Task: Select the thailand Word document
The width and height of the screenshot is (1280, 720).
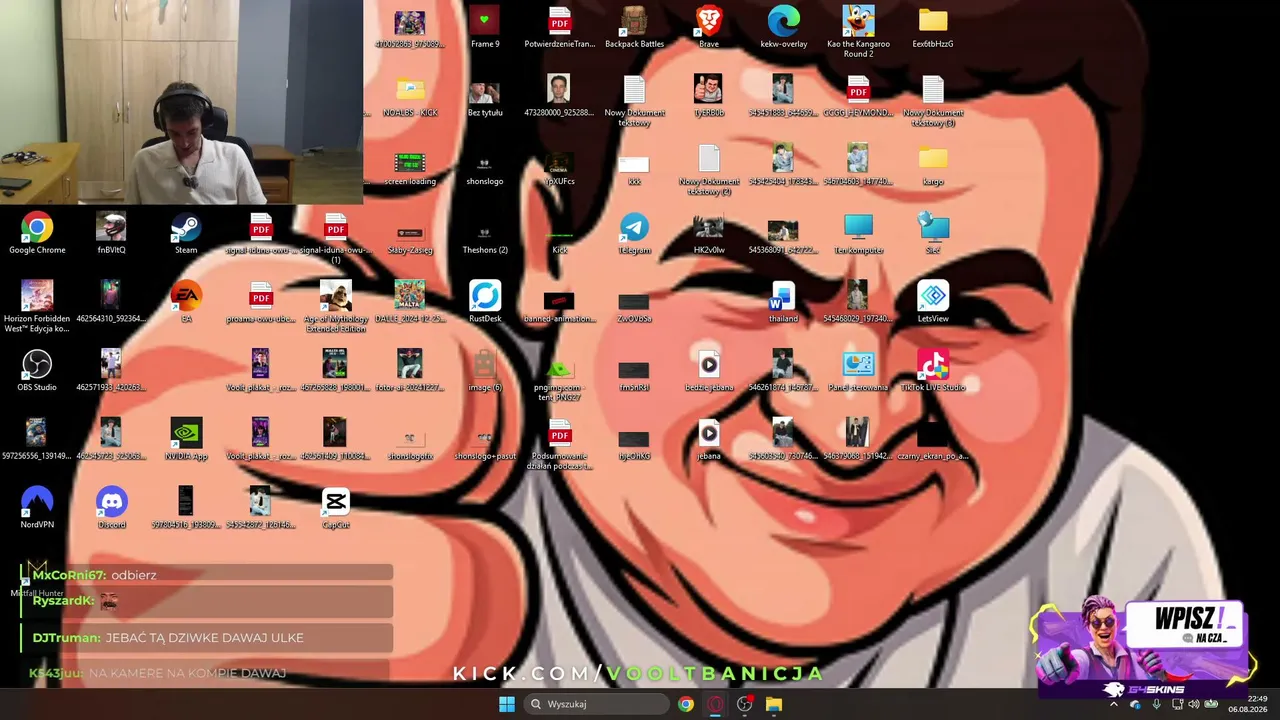Action: pyautogui.click(x=783, y=302)
